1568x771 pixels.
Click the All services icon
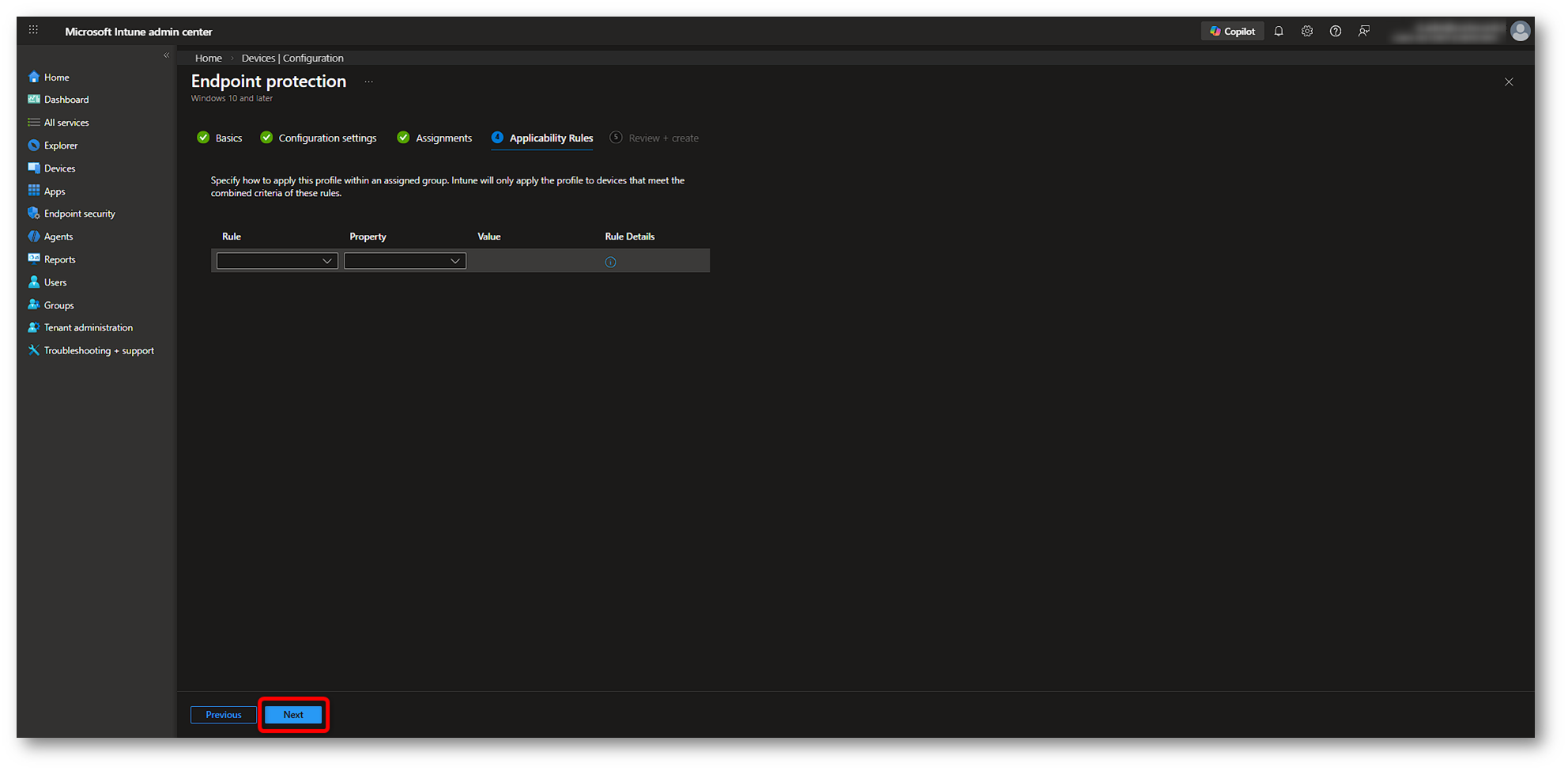coord(34,123)
